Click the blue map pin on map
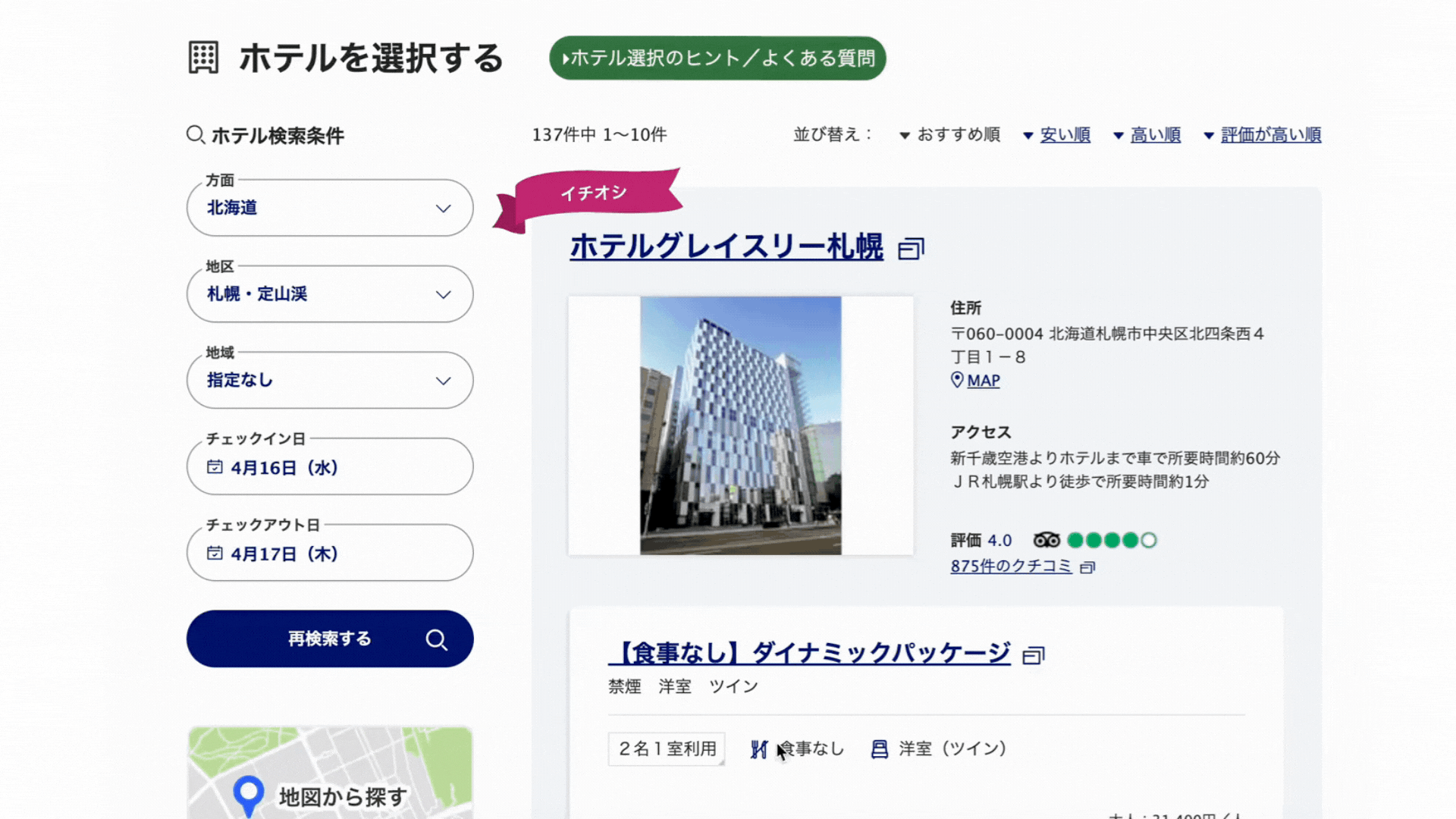This screenshot has width=1456, height=819. point(248,792)
